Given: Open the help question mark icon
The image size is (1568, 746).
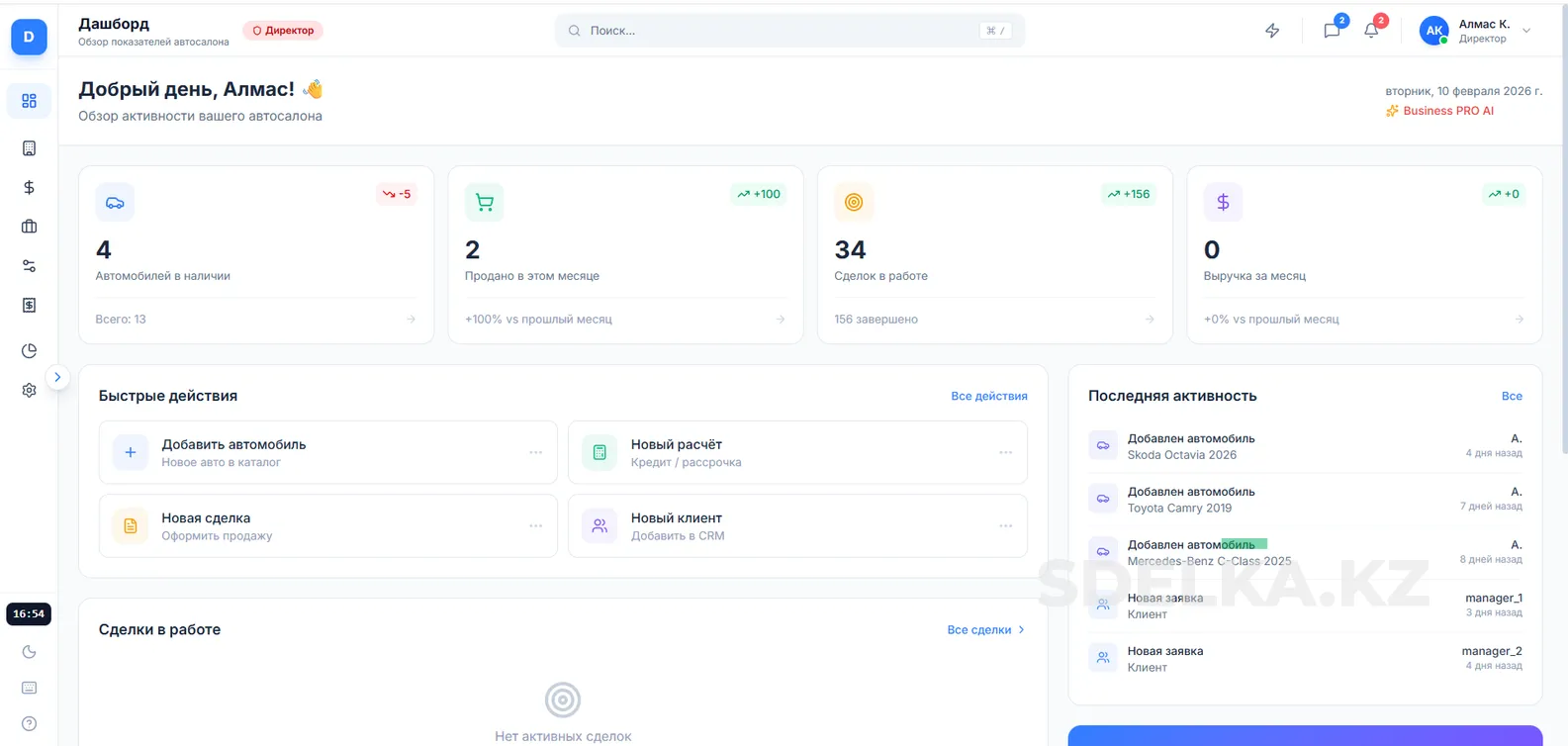Looking at the screenshot, I should tap(29, 724).
